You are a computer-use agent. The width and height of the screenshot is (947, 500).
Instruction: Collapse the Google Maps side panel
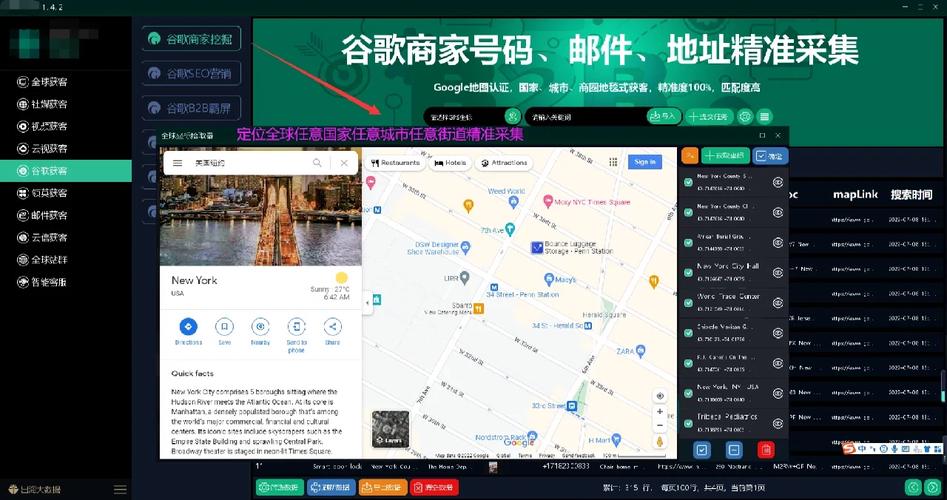pyautogui.click(x=367, y=303)
